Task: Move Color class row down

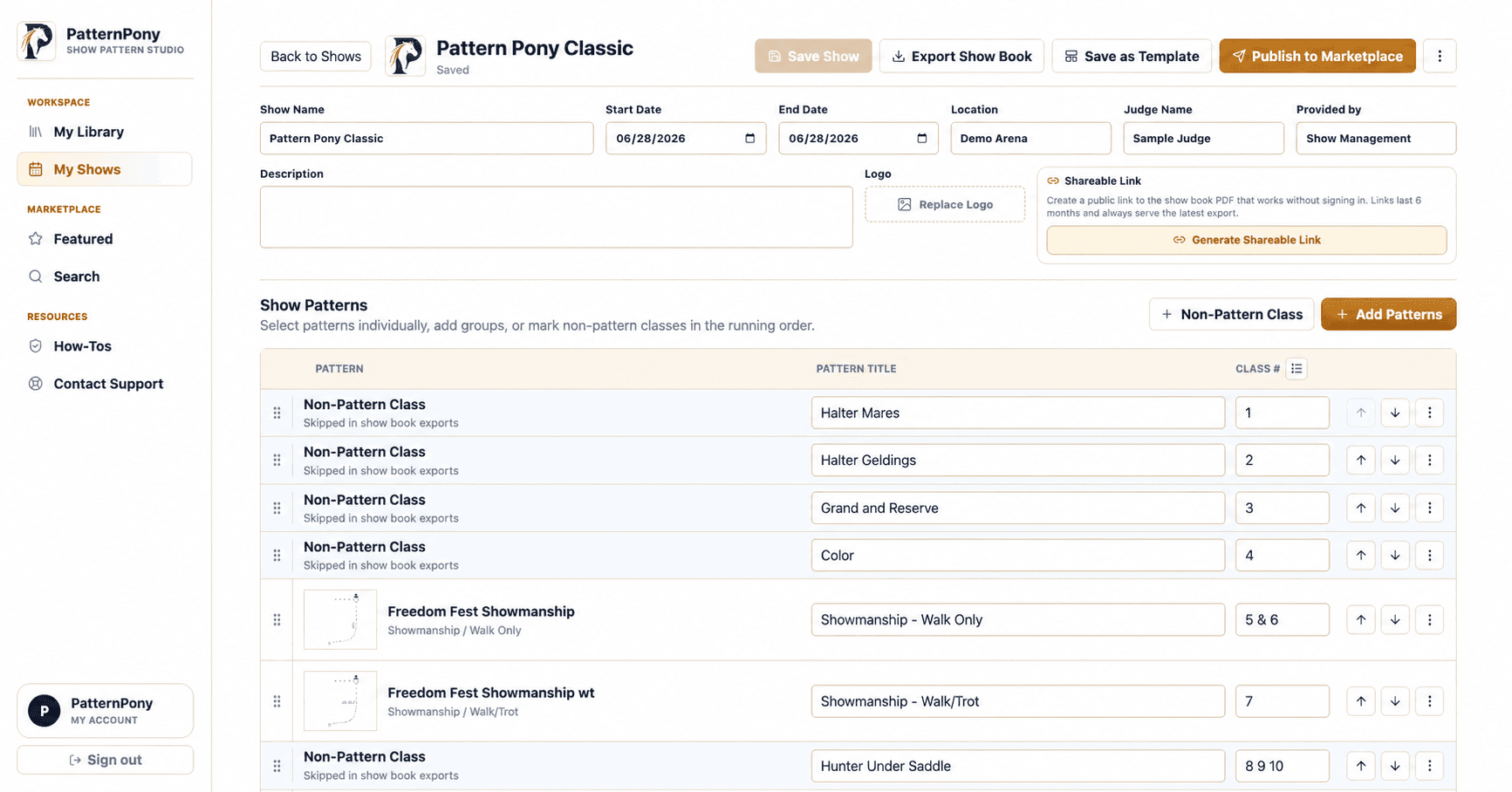Action: pyautogui.click(x=1394, y=556)
